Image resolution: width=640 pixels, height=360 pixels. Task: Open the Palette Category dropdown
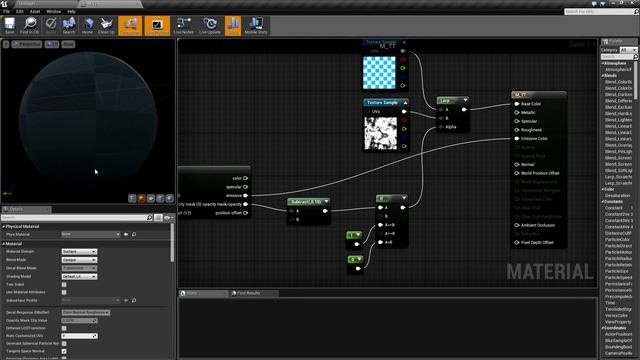(x=628, y=50)
